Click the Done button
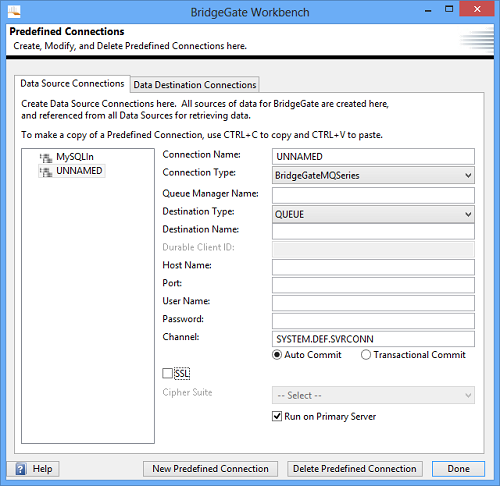Image resolution: width=500 pixels, height=486 pixels. click(458, 469)
